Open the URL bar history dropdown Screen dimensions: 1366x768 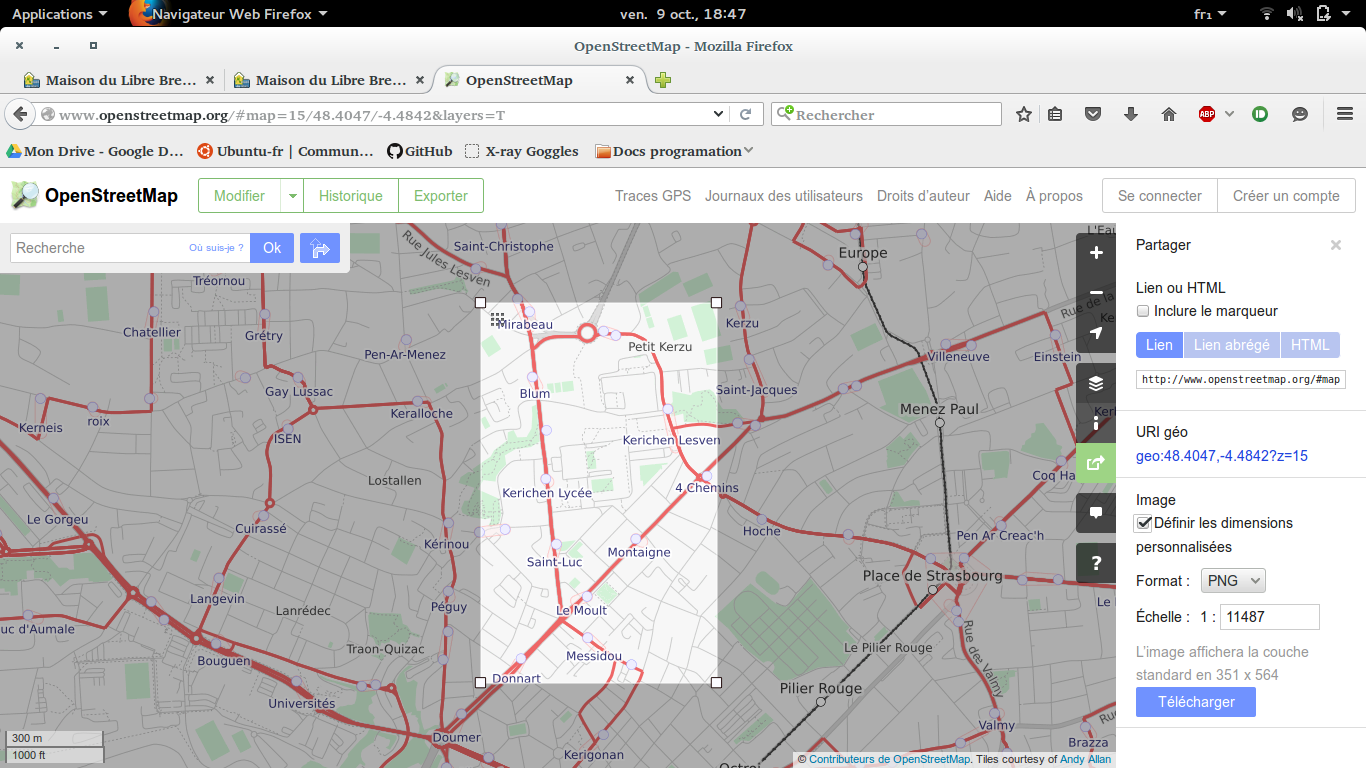[718, 114]
